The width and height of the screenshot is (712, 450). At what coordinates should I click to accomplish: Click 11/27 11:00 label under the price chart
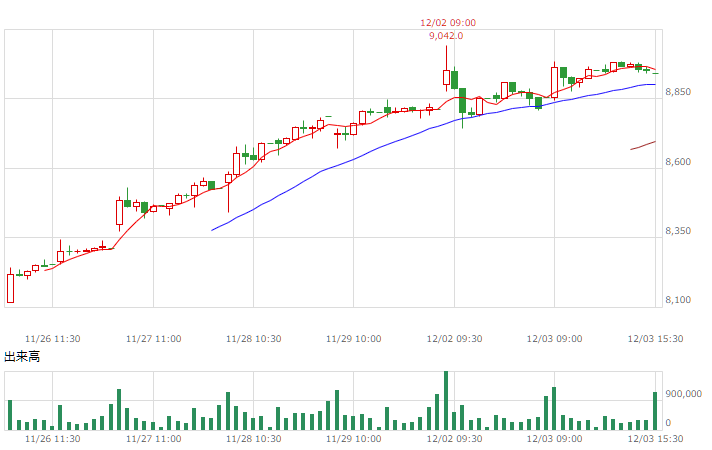point(153,339)
